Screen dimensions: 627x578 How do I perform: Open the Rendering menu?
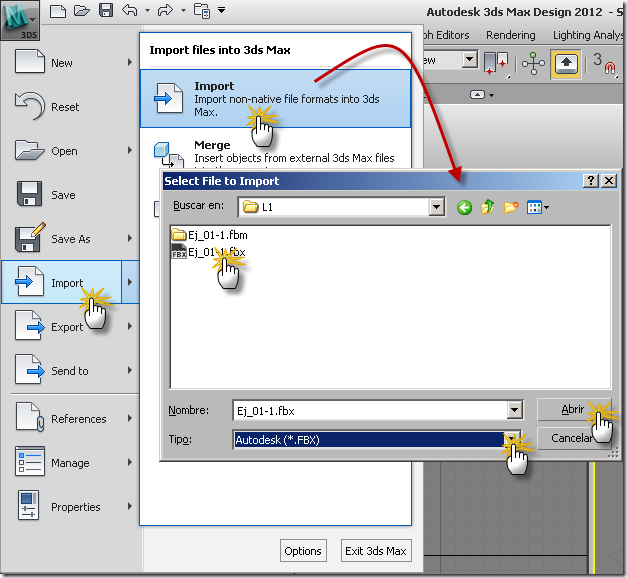(x=511, y=35)
